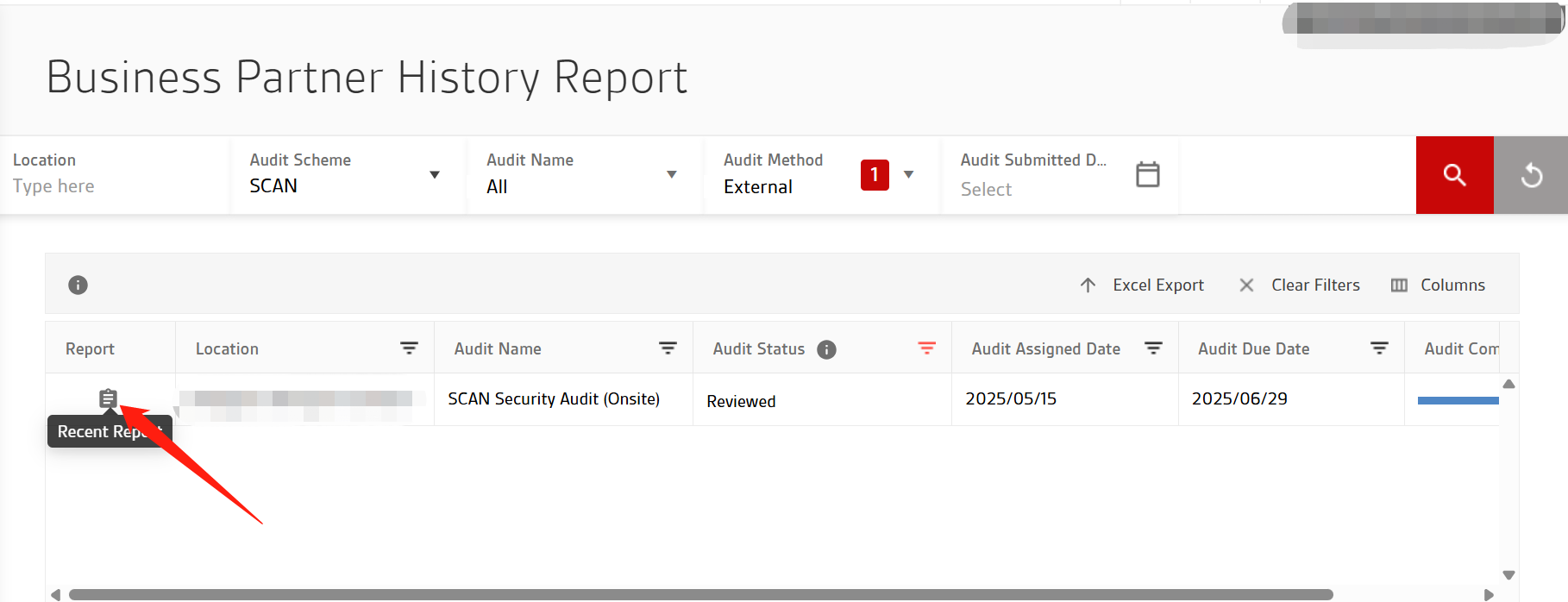Click the info icon in the grid toolbar
Screen dimensions: 1568x602
(78, 285)
